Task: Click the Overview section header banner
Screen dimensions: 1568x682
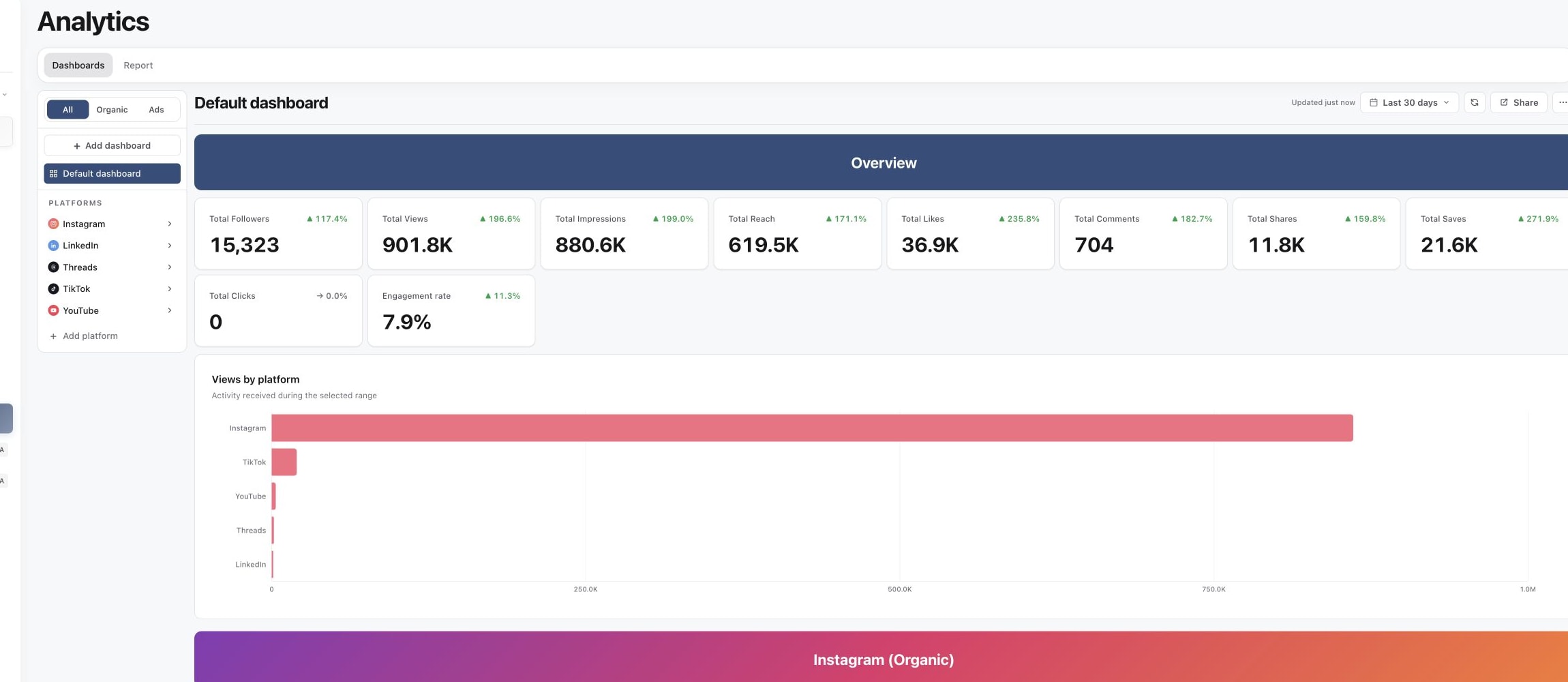Action: (881, 162)
